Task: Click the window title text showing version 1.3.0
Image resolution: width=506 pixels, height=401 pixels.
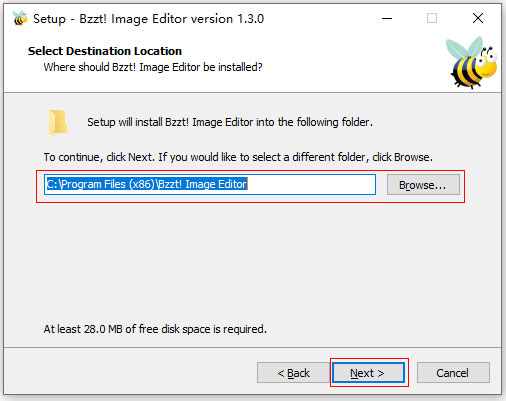Action: (148, 19)
